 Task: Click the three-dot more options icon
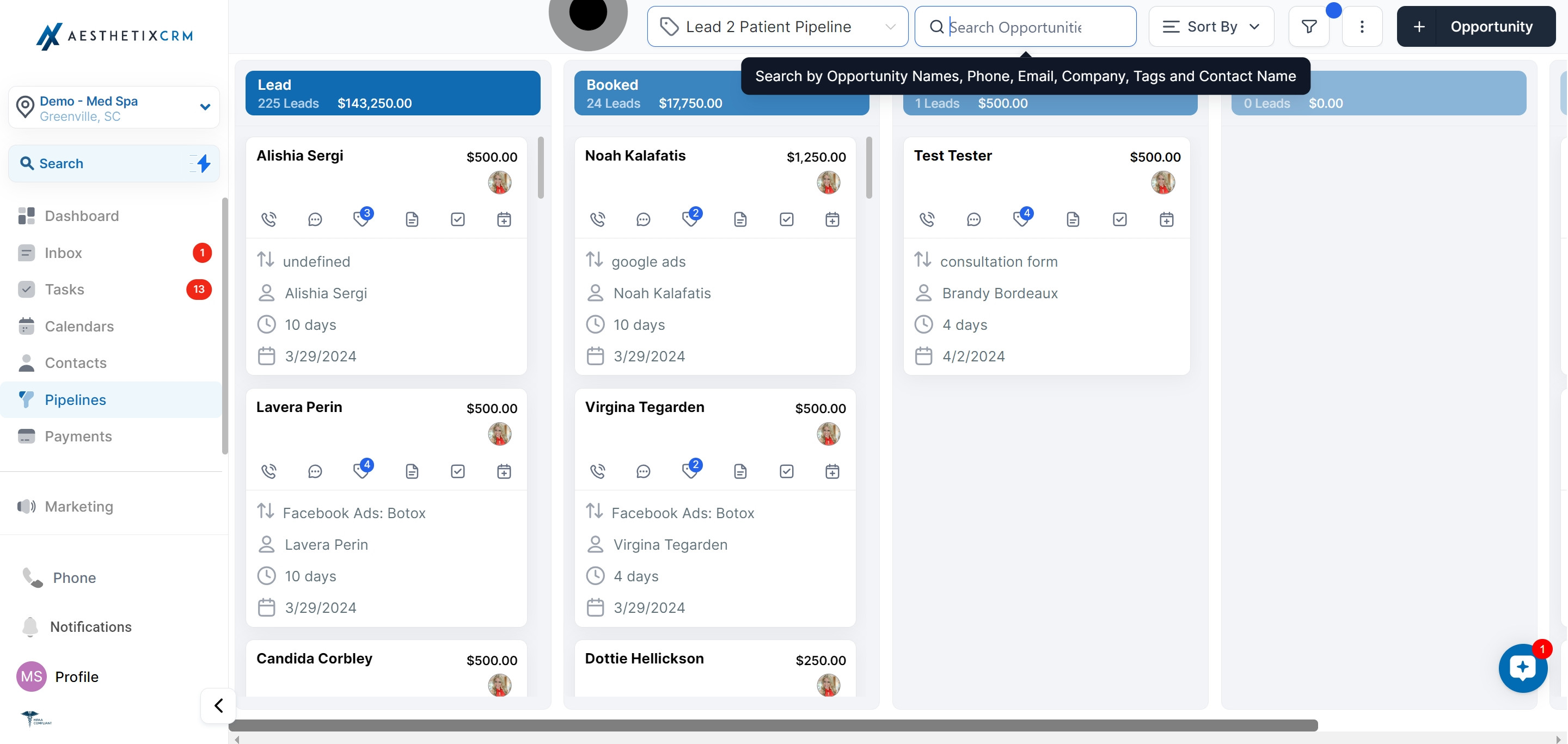pos(1362,27)
